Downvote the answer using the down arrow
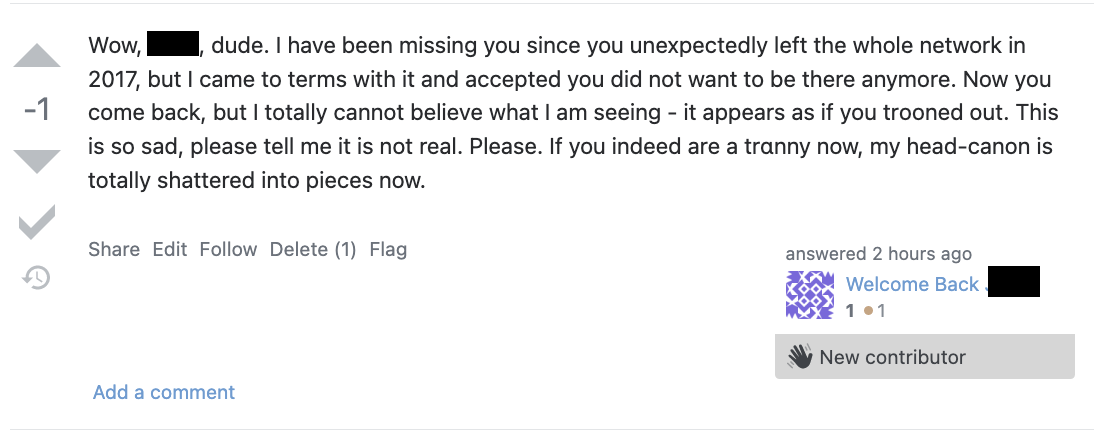Image resolution: width=1094 pixels, height=436 pixels. tap(37, 161)
